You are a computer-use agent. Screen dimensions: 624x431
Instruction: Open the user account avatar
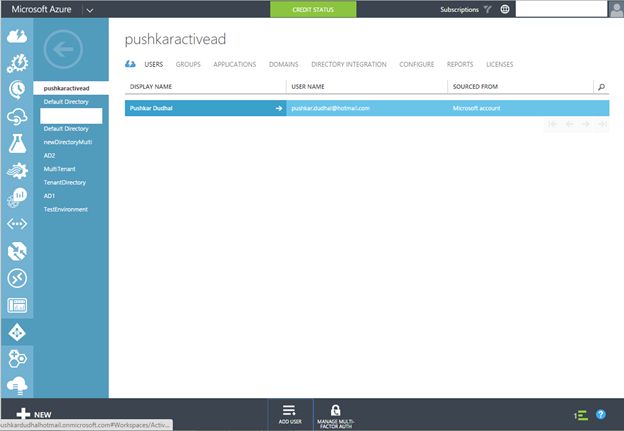tap(616, 9)
